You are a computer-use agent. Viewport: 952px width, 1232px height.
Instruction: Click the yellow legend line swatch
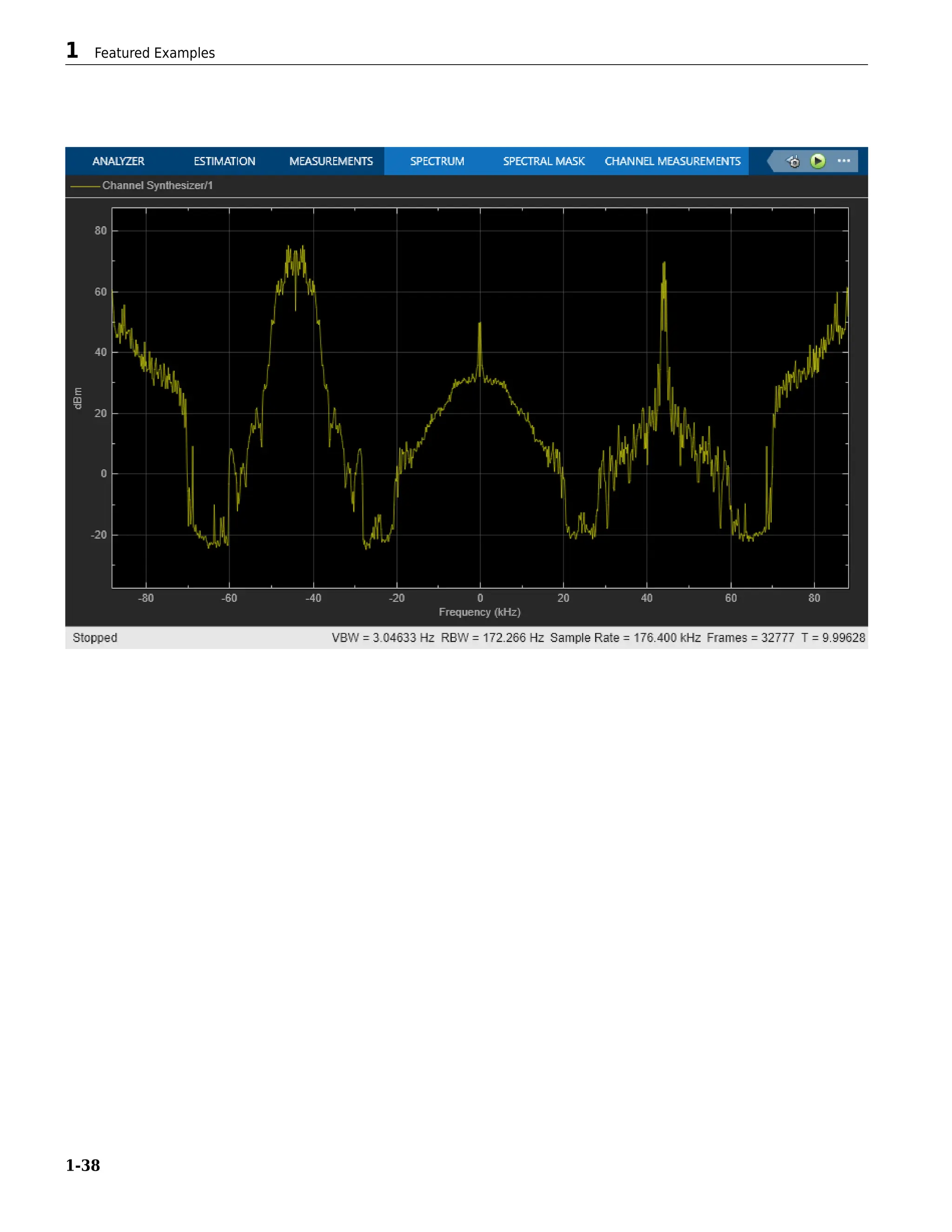85,186
